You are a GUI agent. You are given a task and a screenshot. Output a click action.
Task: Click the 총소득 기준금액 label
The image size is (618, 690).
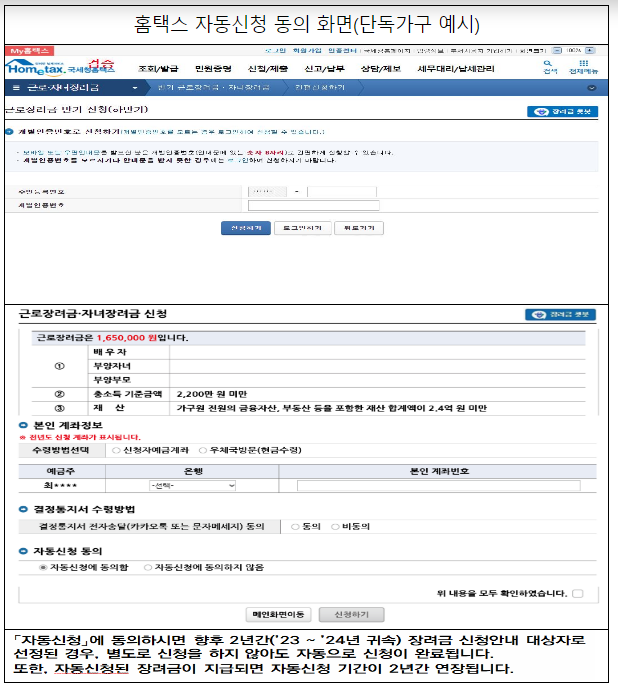pos(128,394)
